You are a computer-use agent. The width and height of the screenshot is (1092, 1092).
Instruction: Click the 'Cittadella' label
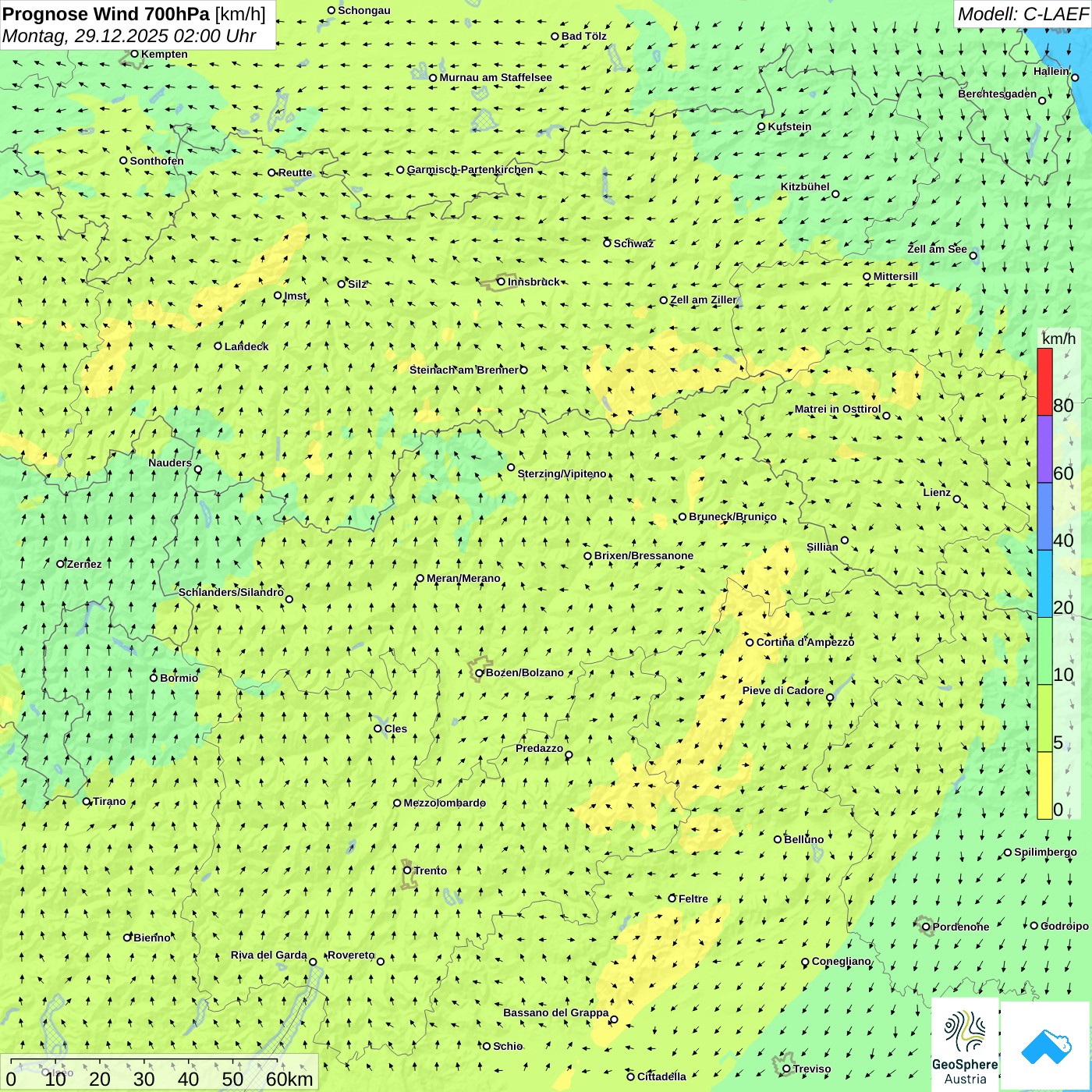[x=661, y=1076]
